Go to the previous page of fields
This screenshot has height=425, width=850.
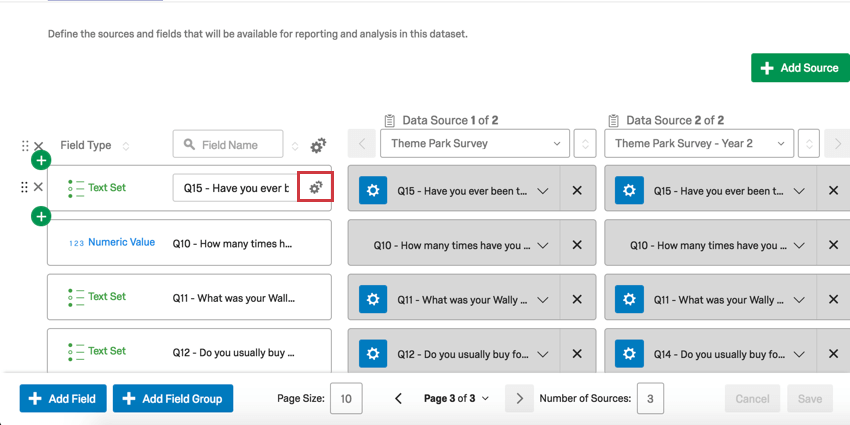[398, 398]
